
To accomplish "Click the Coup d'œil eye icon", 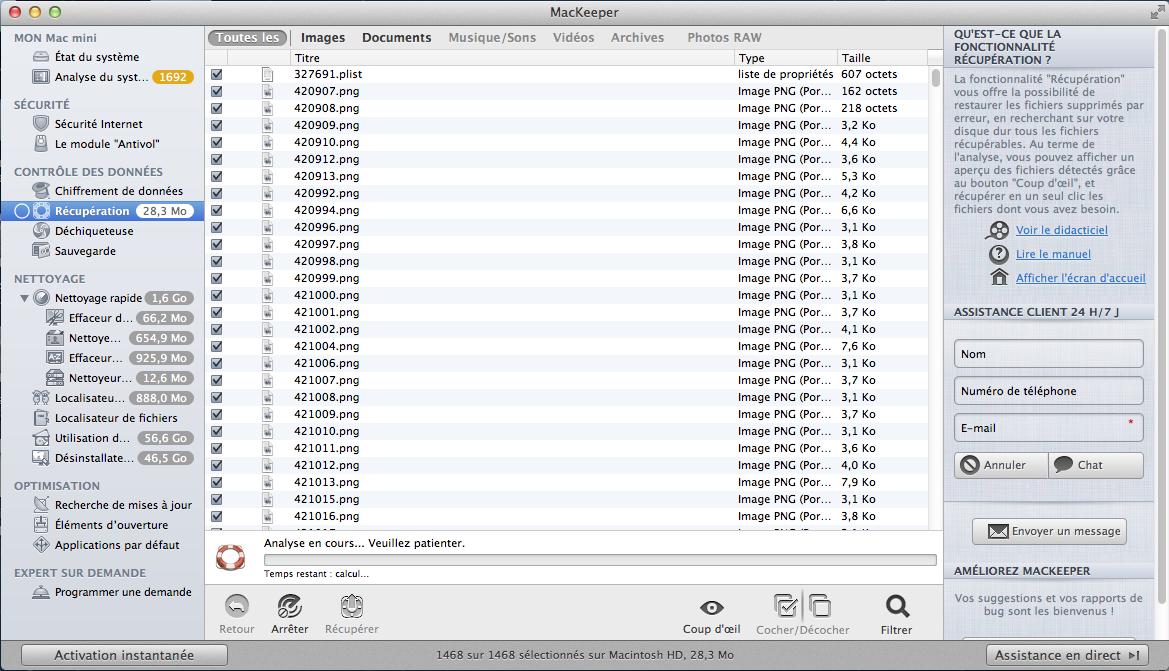I will click(712, 608).
